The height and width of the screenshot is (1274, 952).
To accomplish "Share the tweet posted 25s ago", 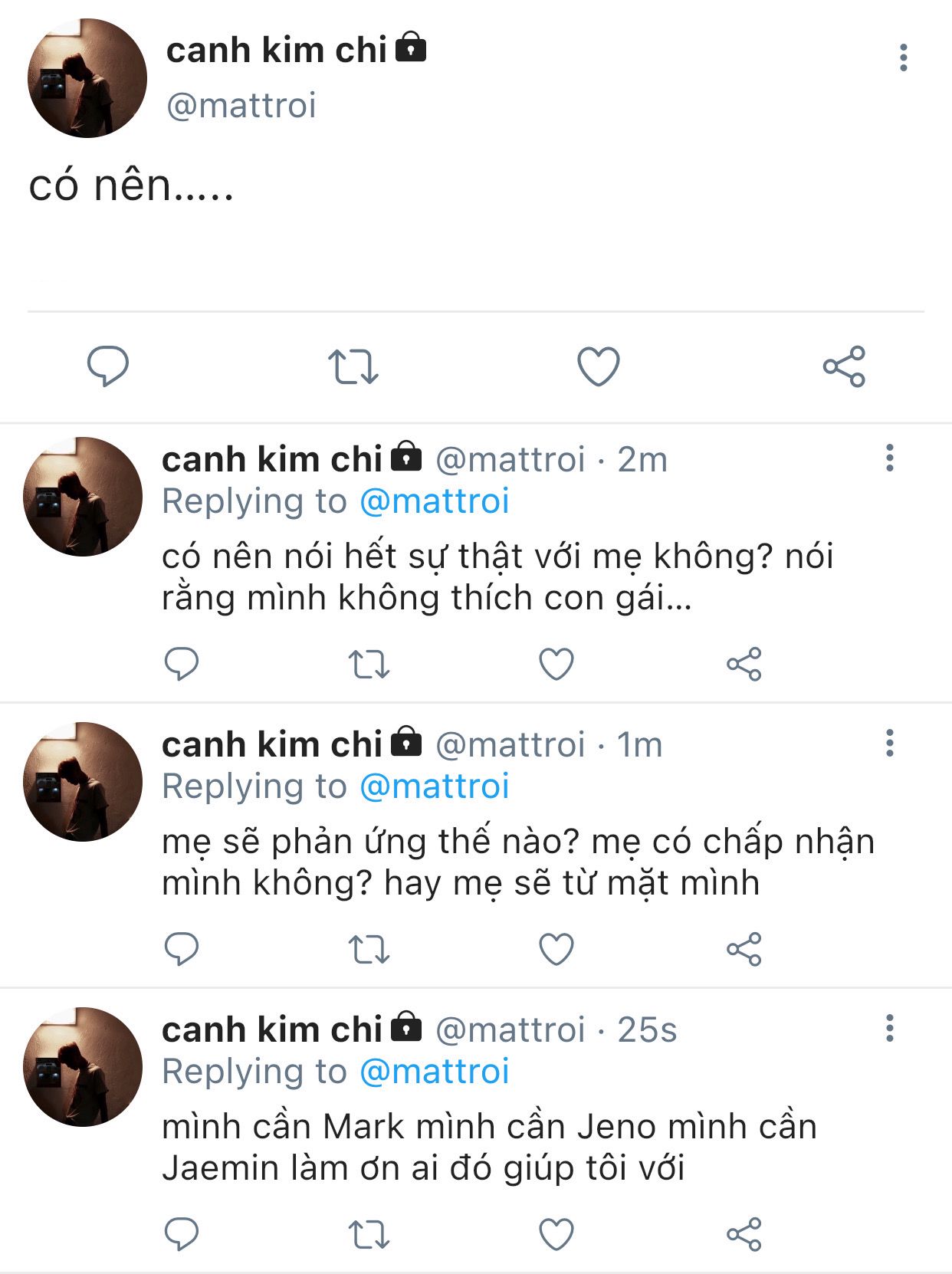I will click(x=744, y=1235).
